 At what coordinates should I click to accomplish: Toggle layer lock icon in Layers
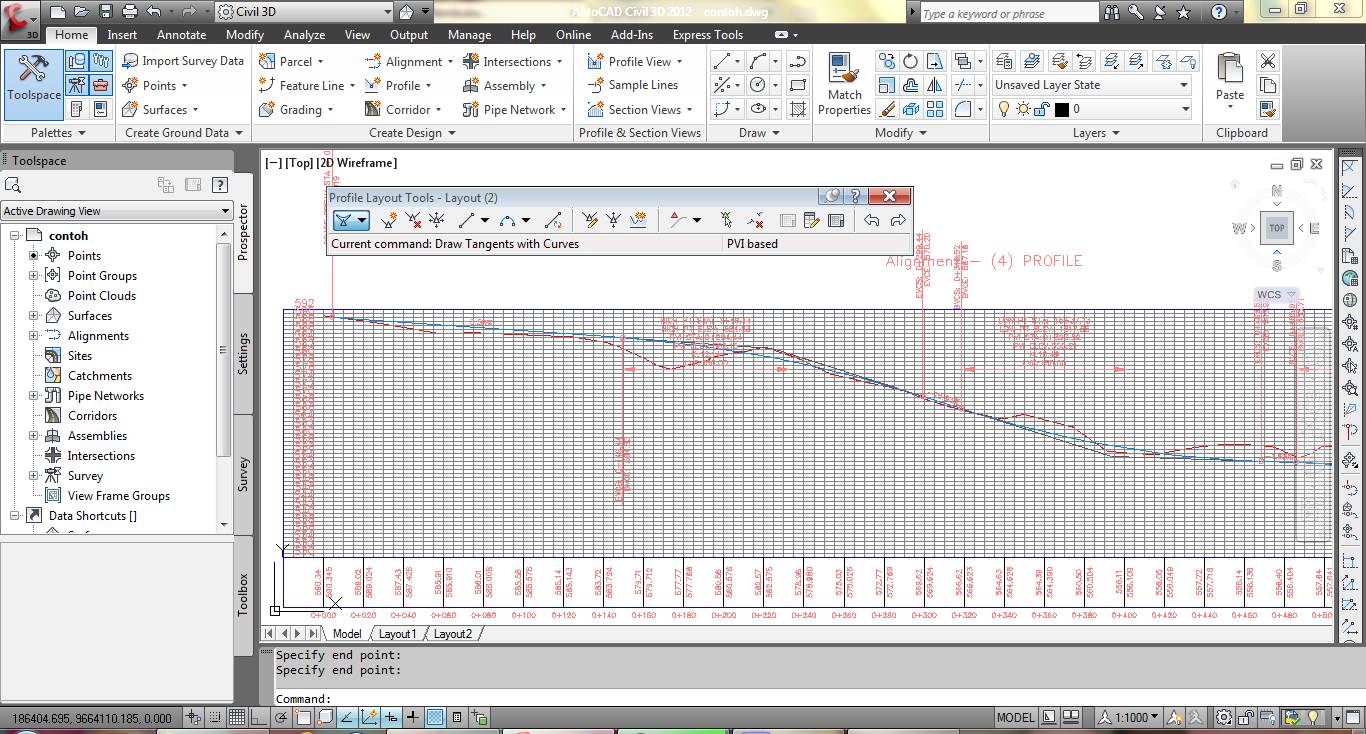(x=1040, y=109)
